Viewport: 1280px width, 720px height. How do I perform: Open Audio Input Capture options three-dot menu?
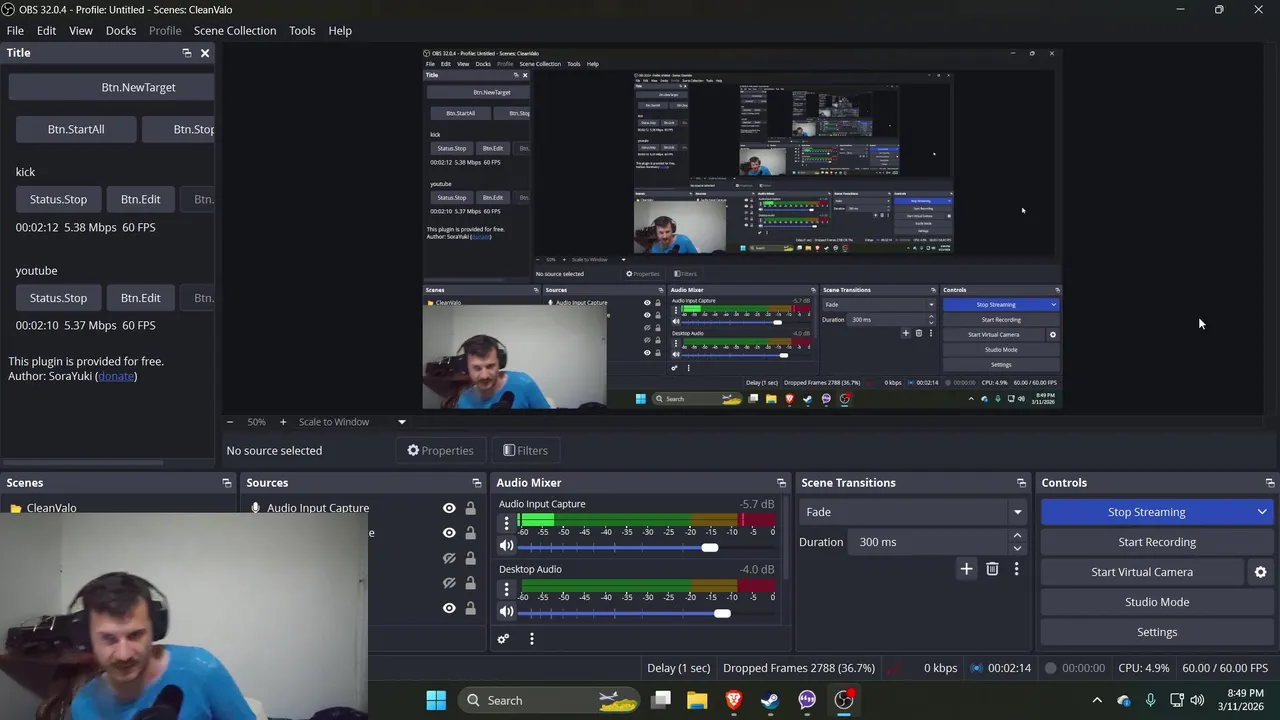tap(506, 522)
